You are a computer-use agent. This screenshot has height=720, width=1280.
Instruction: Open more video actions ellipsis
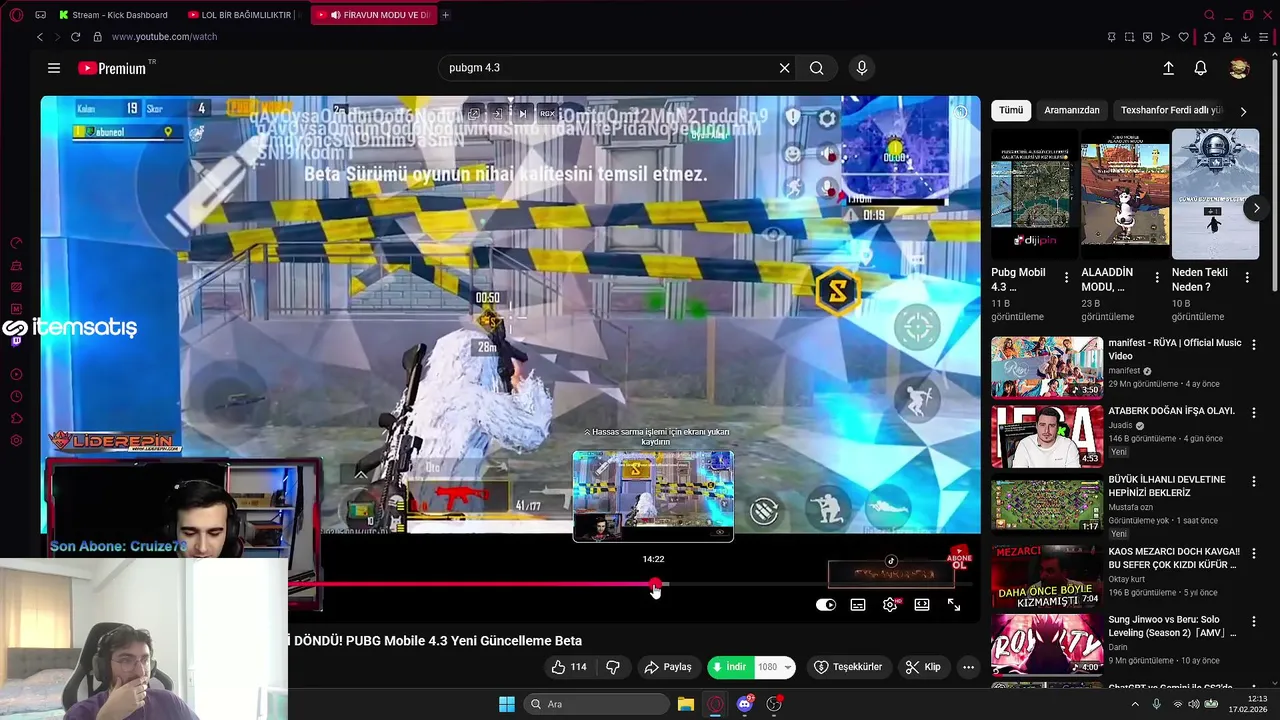tap(968, 667)
